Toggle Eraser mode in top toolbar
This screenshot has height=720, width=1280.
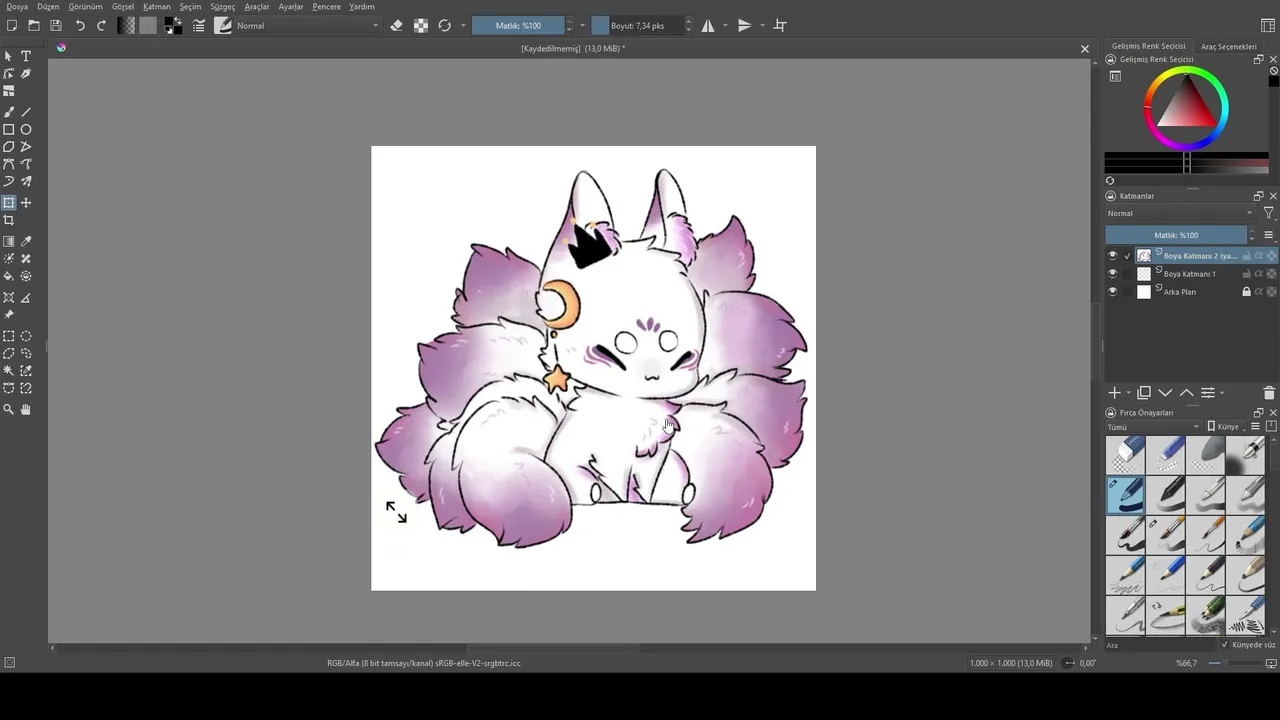pyautogui.click(x=397, y=26)
